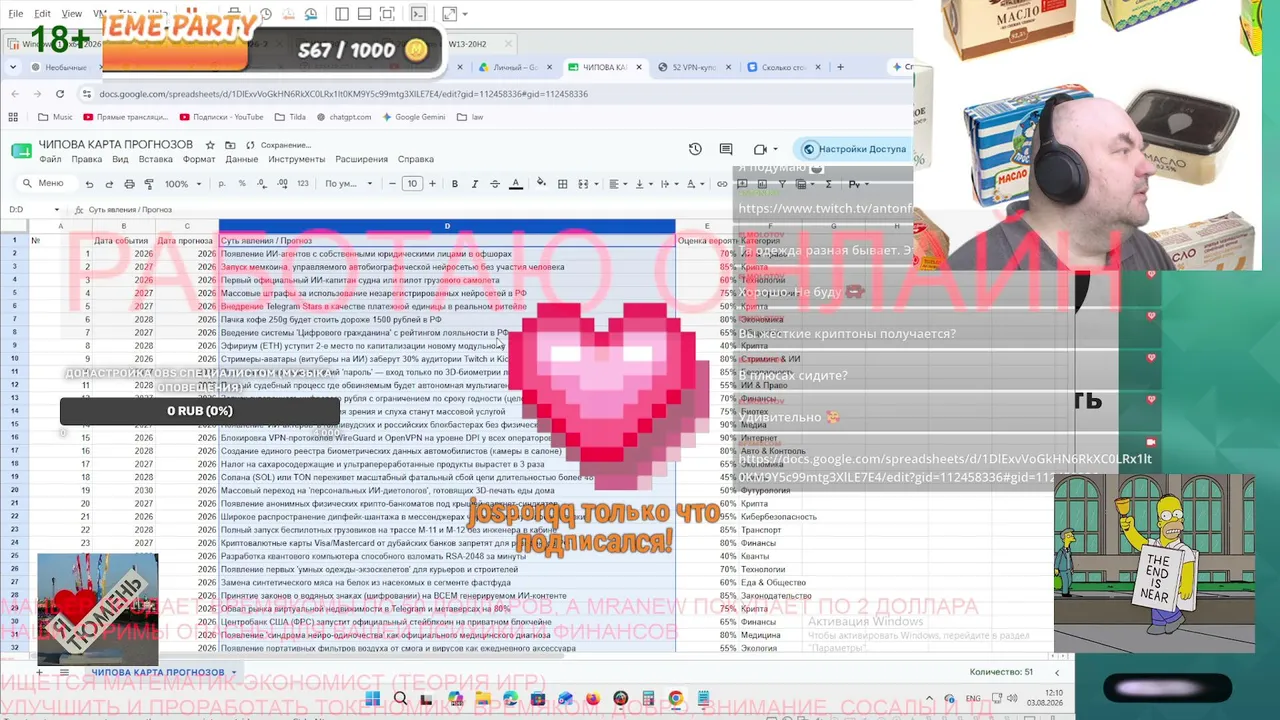Apply bold formatting to selection
Viewport: 1280px width, 720px height.
click(455, 184)
